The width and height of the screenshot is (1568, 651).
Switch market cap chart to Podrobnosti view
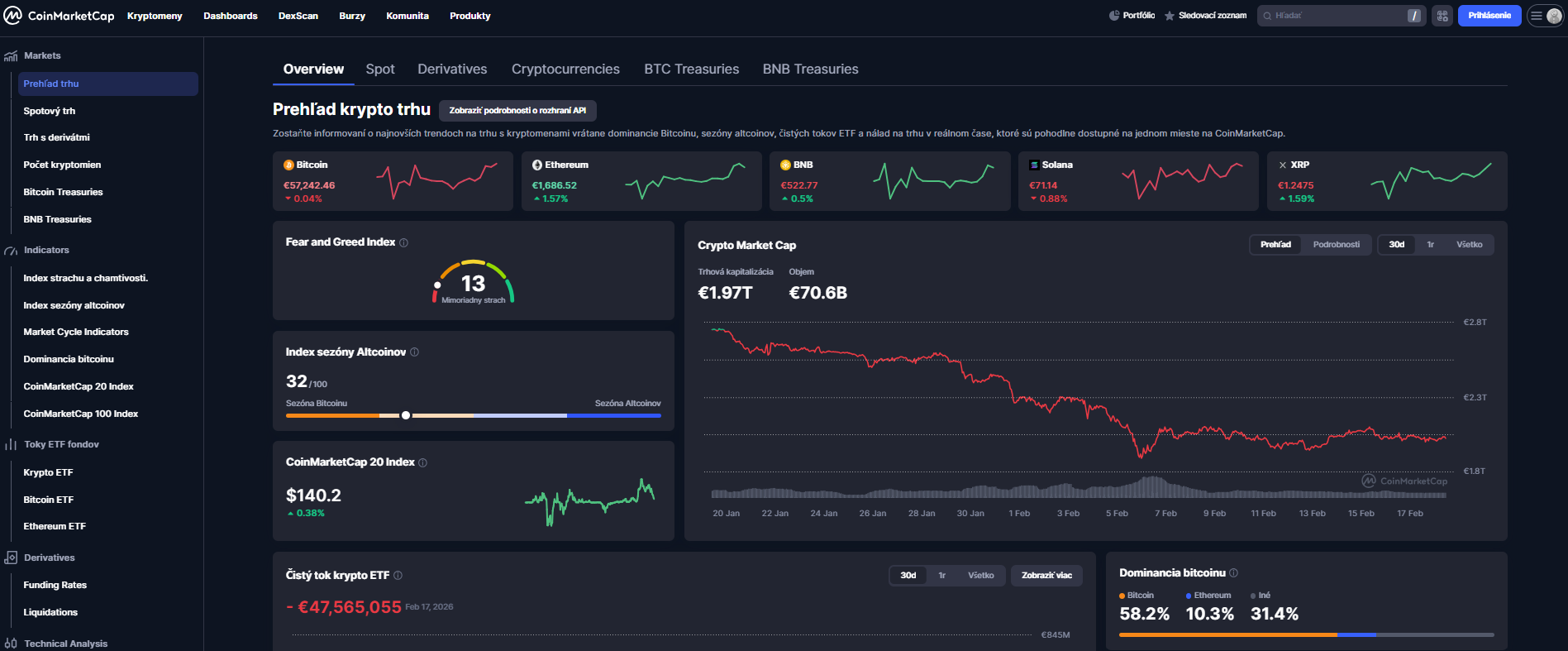1336,245
